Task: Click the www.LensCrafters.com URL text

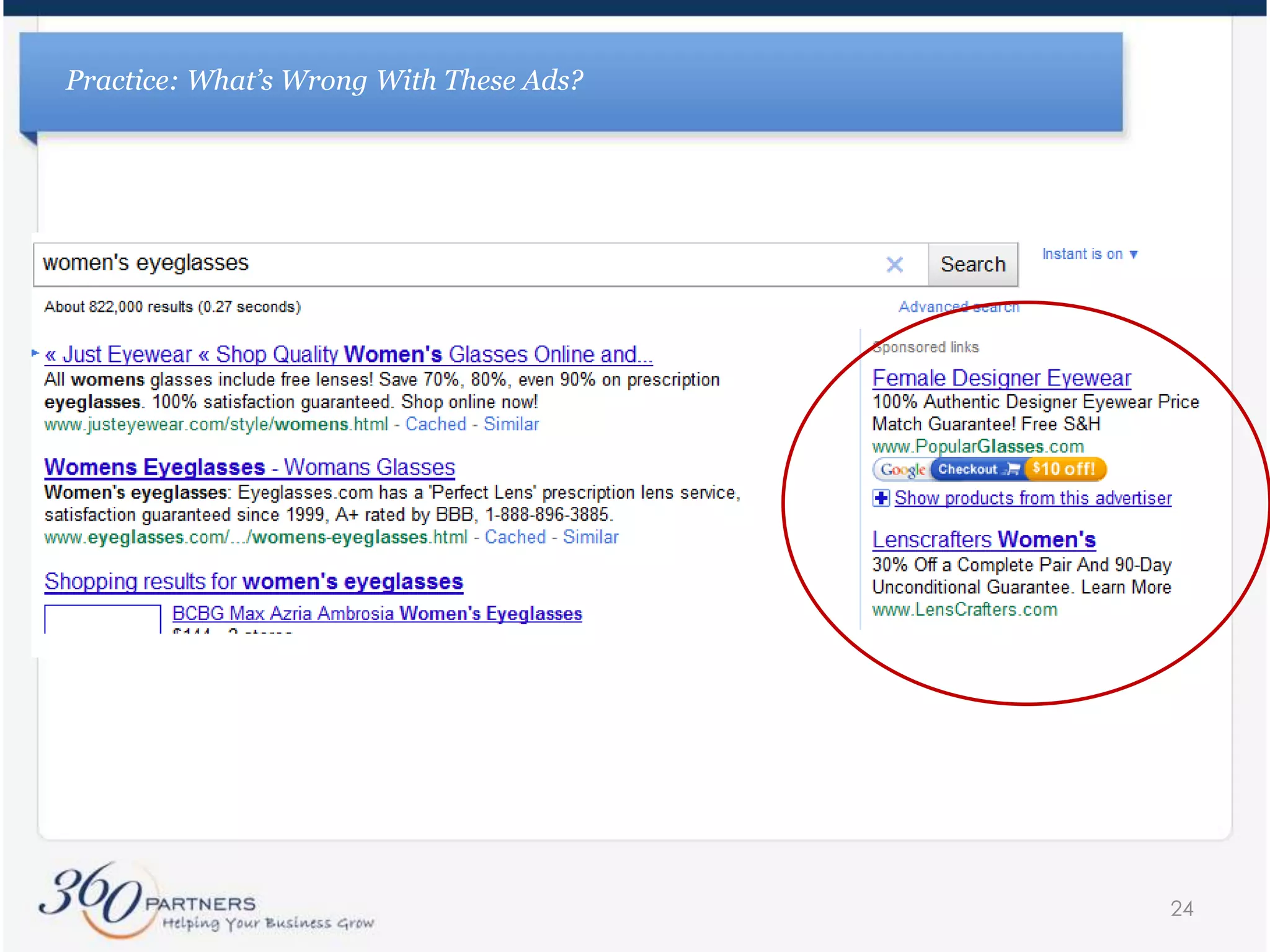Action: click(965, 610)
